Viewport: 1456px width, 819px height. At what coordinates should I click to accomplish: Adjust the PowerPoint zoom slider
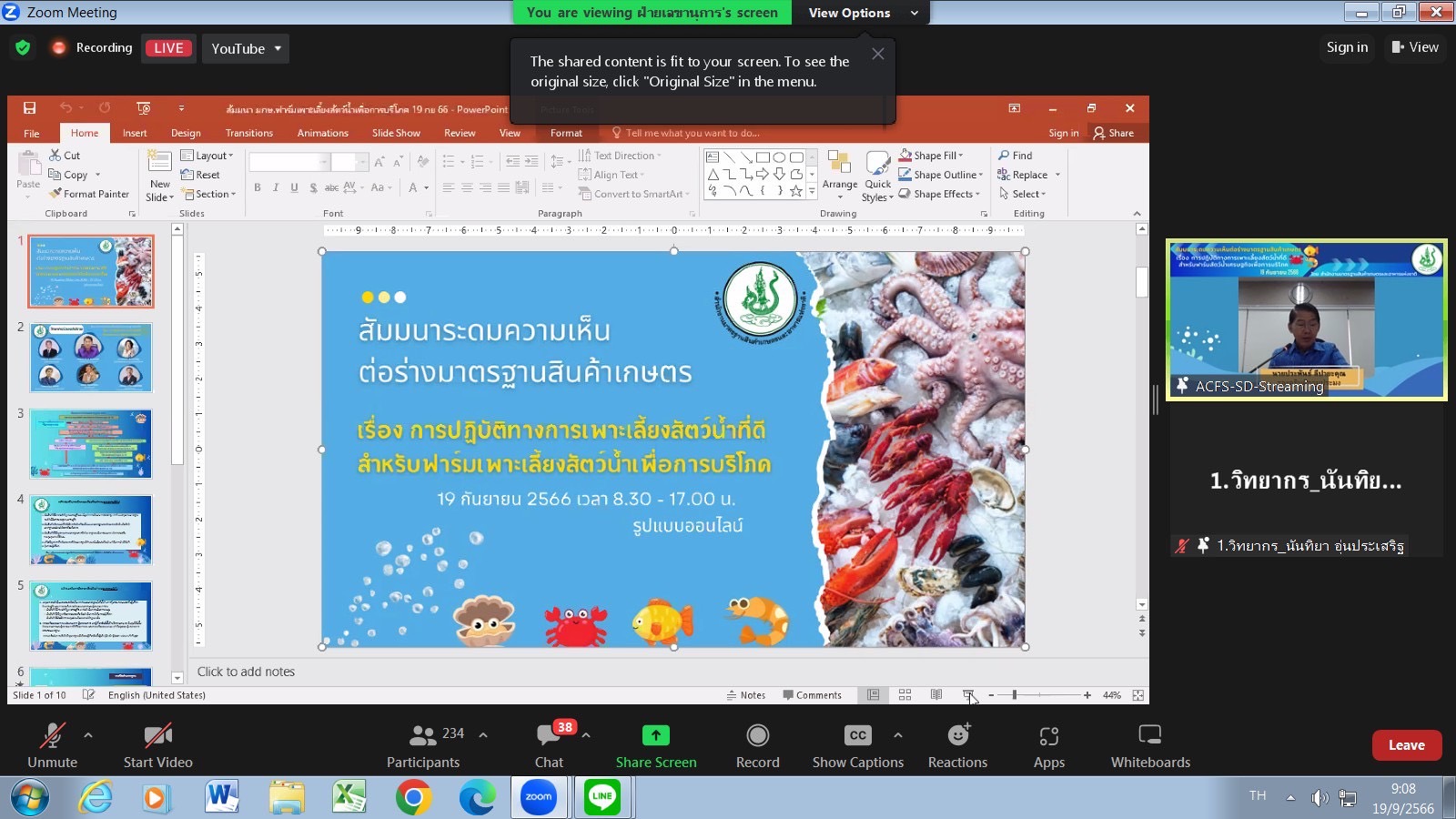(x=1015, y=695)
